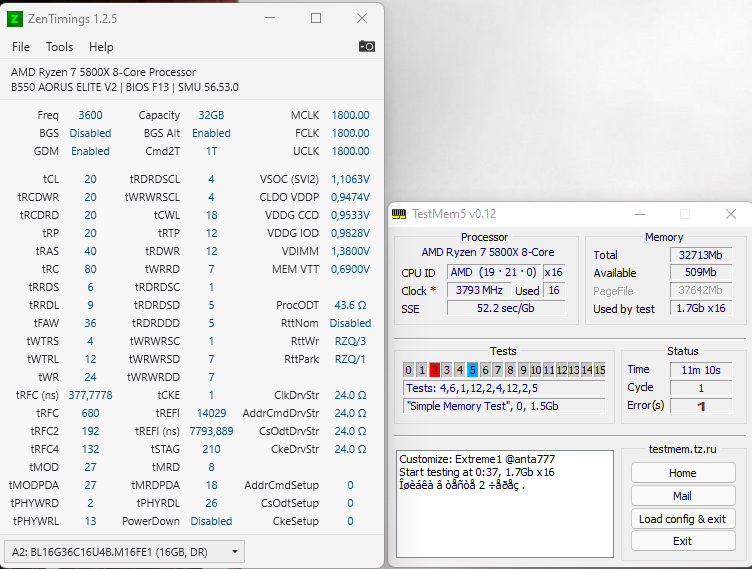The image size is (752, 569).
Task: Select test box 3 in Tests row
Action: pyautogui.click(x=447, y=370)
